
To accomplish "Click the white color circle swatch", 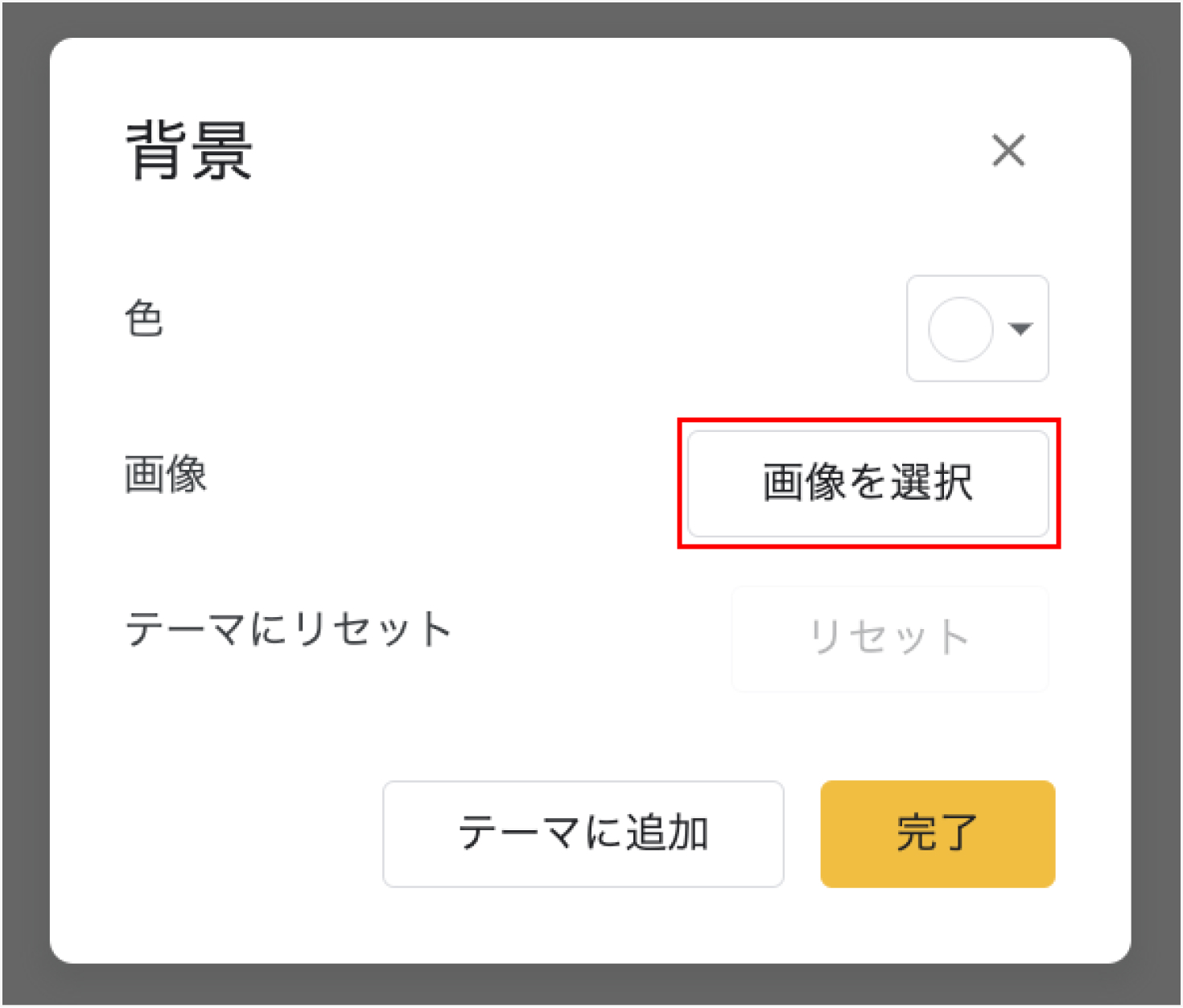I will pyautogui.click(x=960, y=329).
